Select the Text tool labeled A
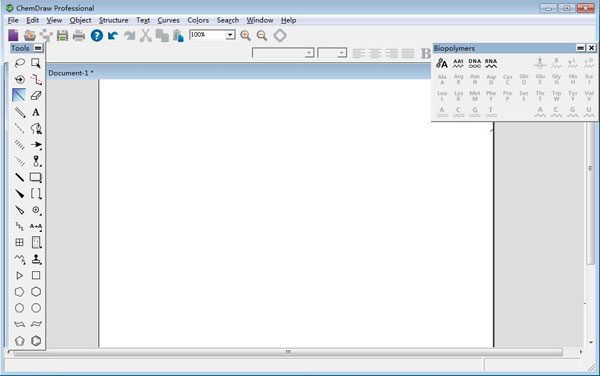600x376 pixels. tap(36, 112)
